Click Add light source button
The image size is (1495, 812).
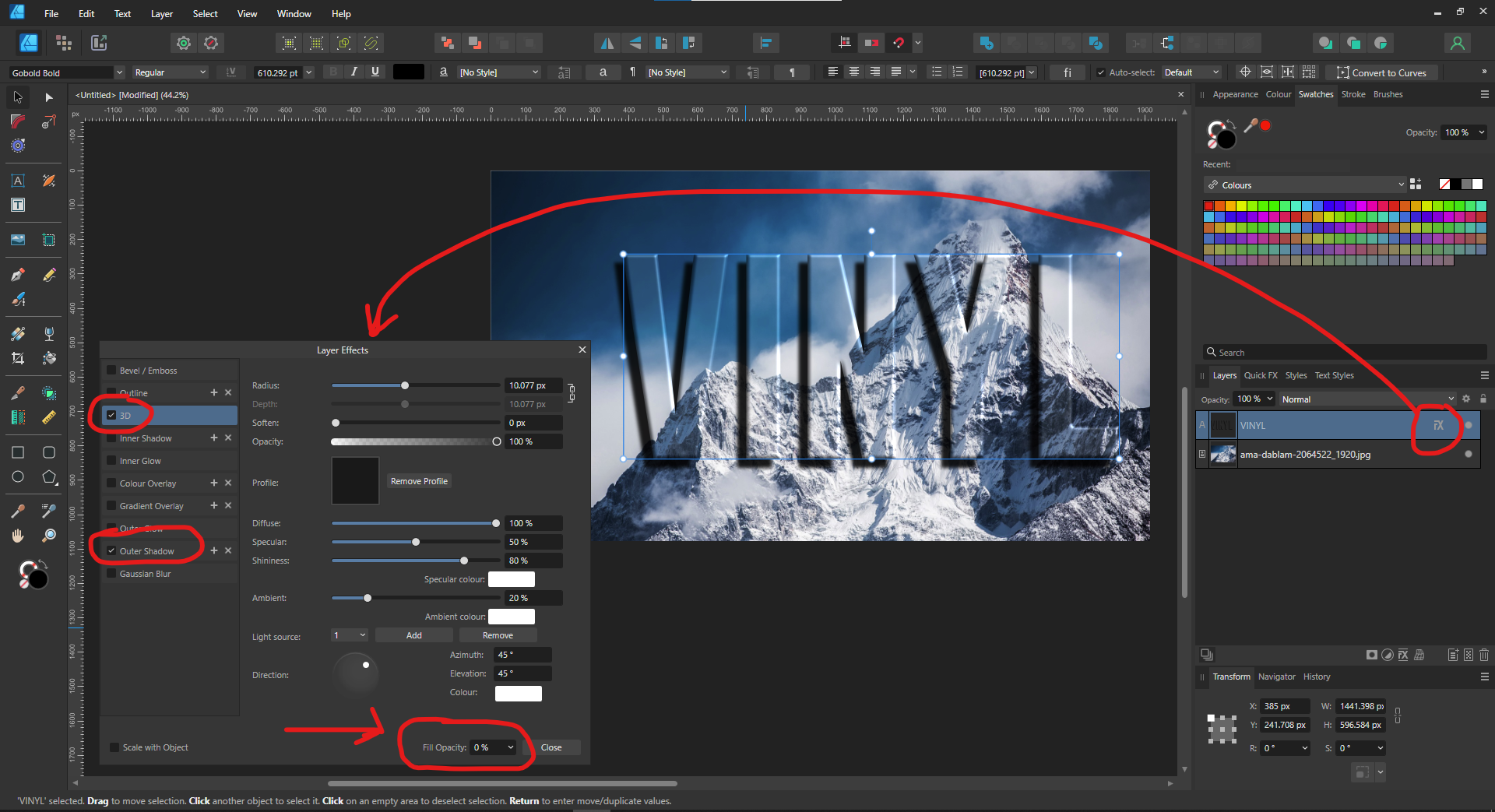tap(414, 635)
